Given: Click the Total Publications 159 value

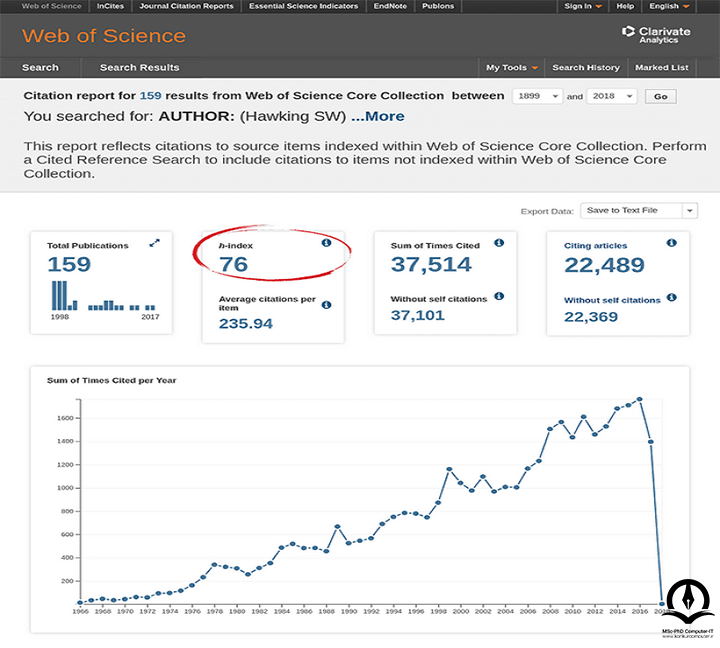Looking at the screenshot, I should pyautogui.click(x=69, y=265).
